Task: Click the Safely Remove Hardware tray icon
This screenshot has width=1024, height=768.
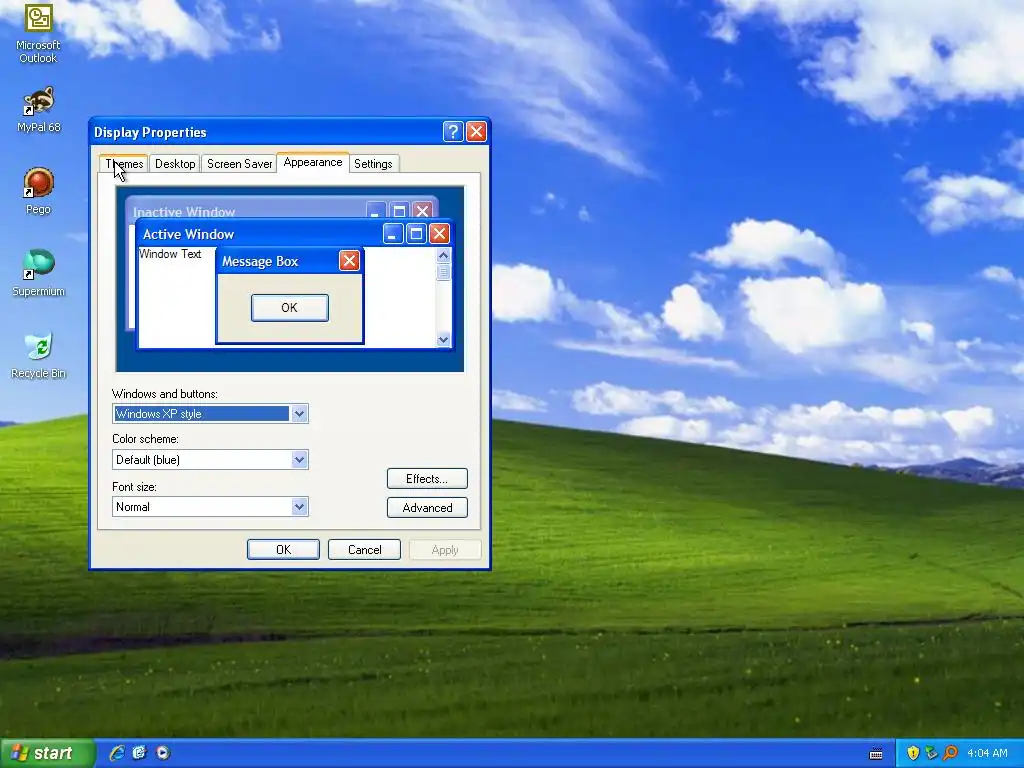Action: [932, 753]
